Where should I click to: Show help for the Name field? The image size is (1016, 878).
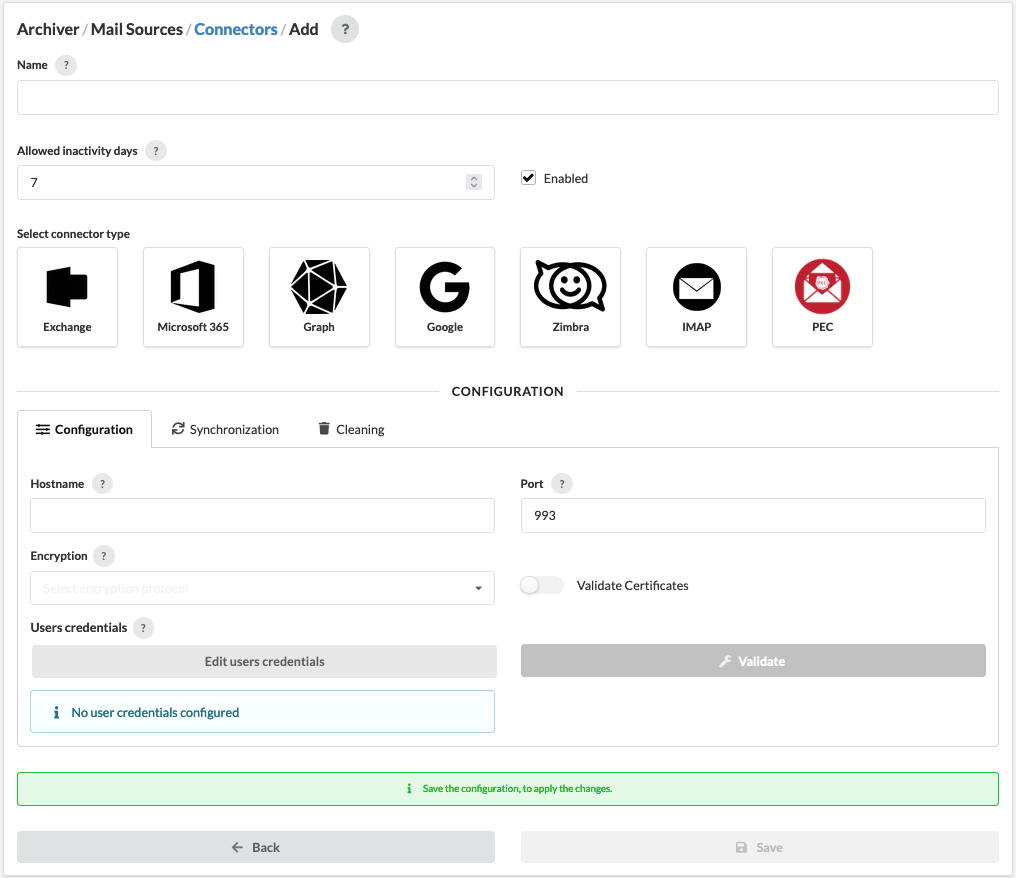click(x=65, y=65)
